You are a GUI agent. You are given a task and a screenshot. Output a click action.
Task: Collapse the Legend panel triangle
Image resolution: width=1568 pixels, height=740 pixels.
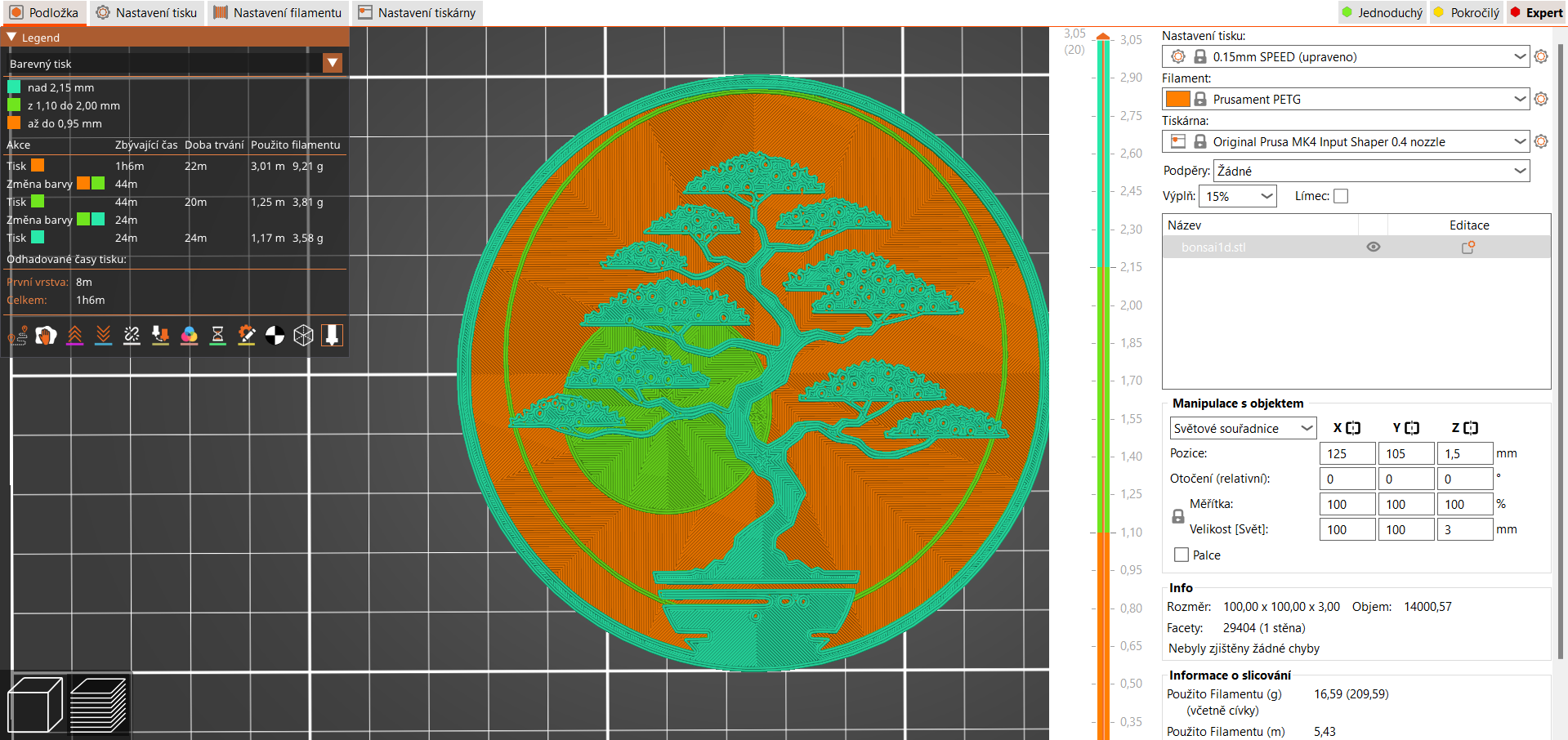11,38
